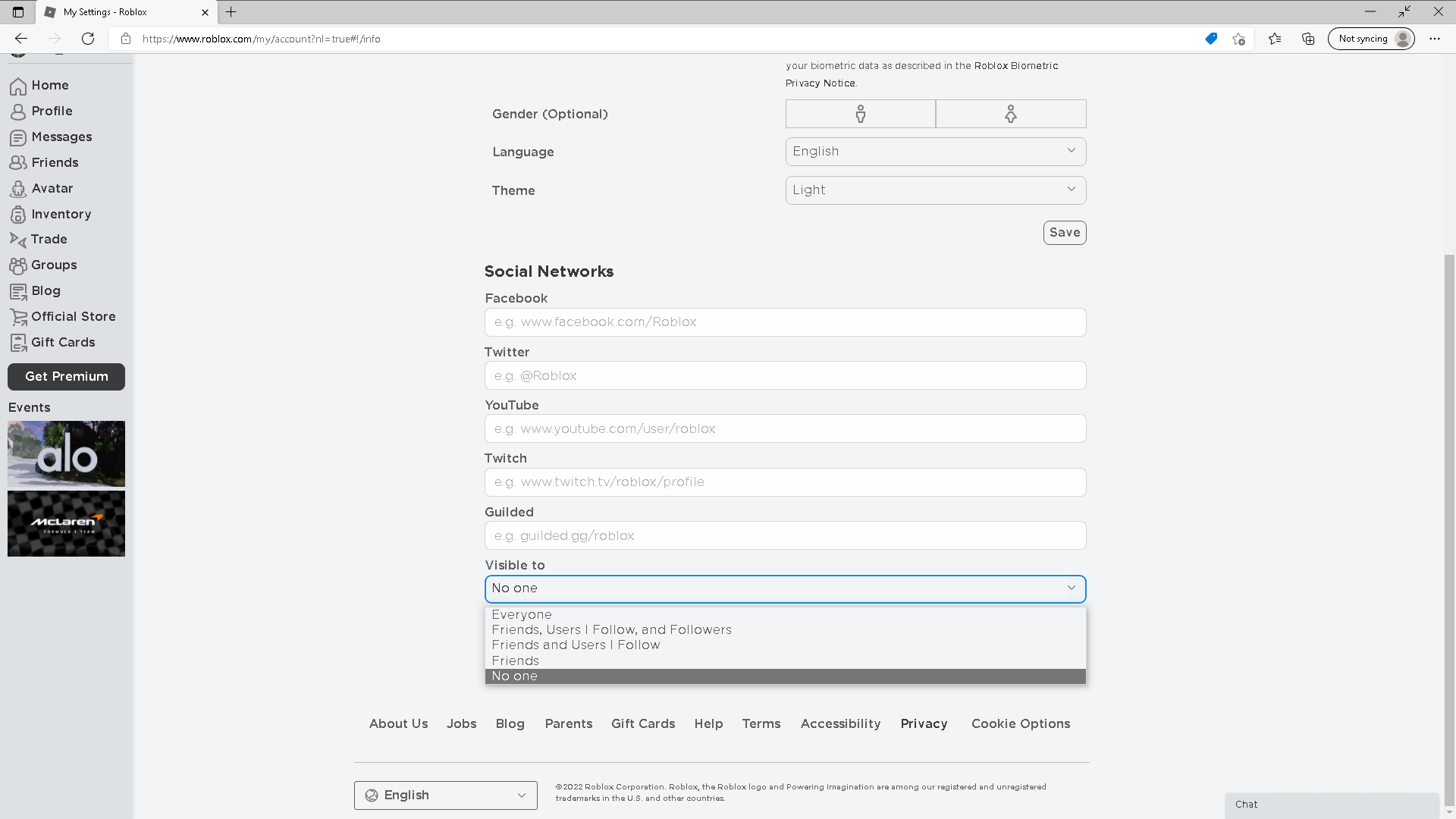Select female gender icon

coord(1011,114)
